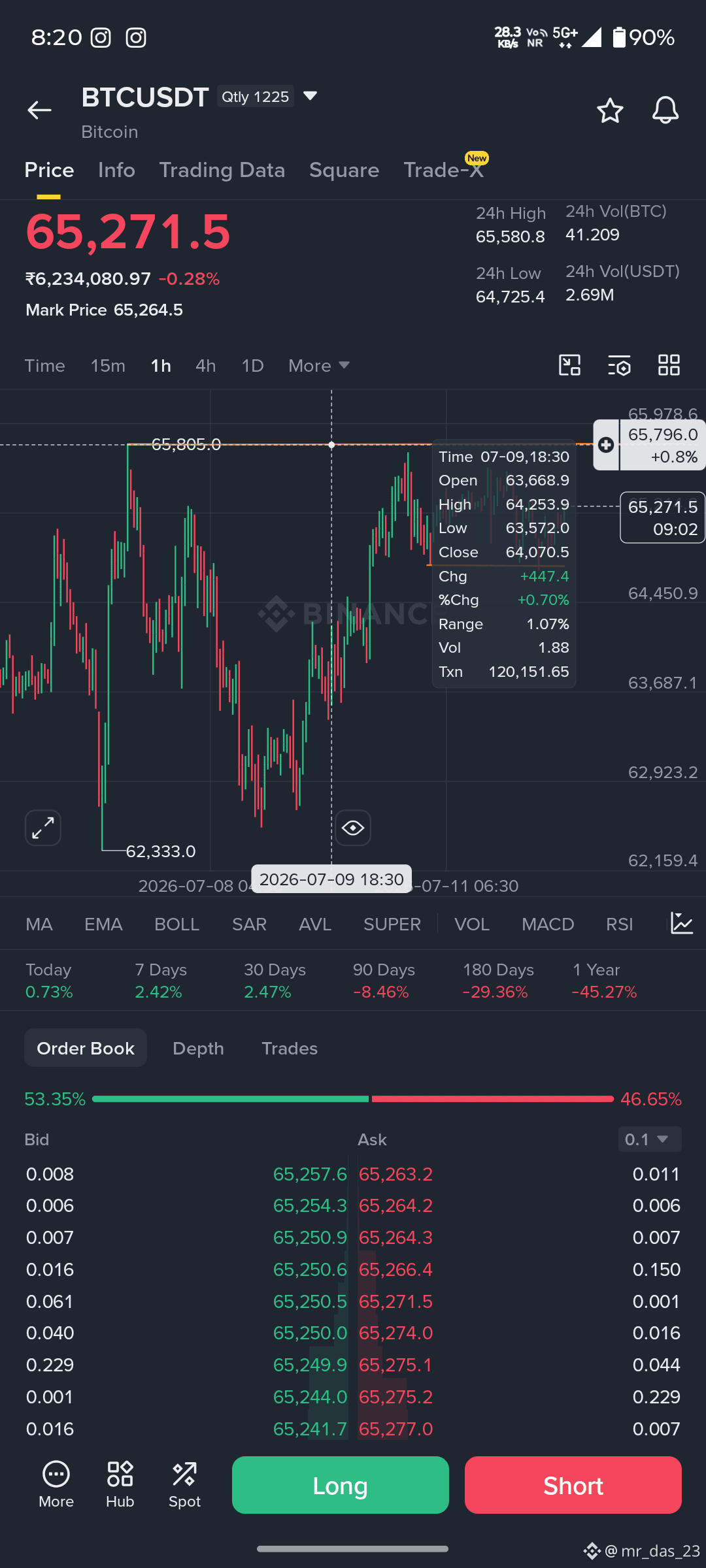Tap the Long button
Viewport: 706px width, 1568px height.
341,1485
